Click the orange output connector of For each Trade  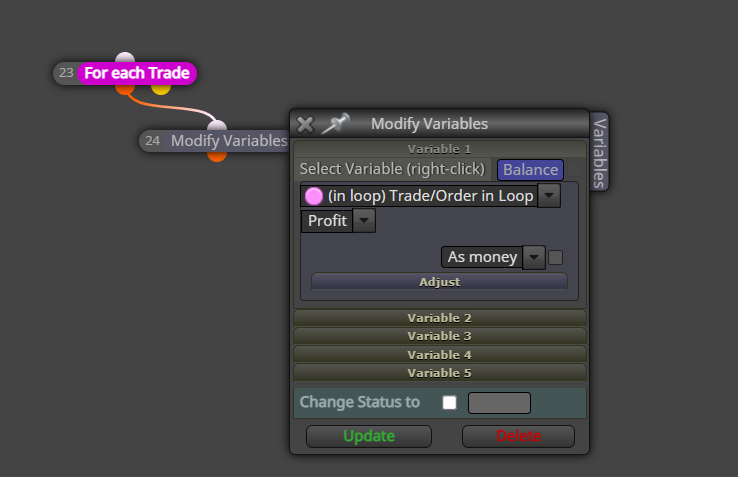[125, 89]
